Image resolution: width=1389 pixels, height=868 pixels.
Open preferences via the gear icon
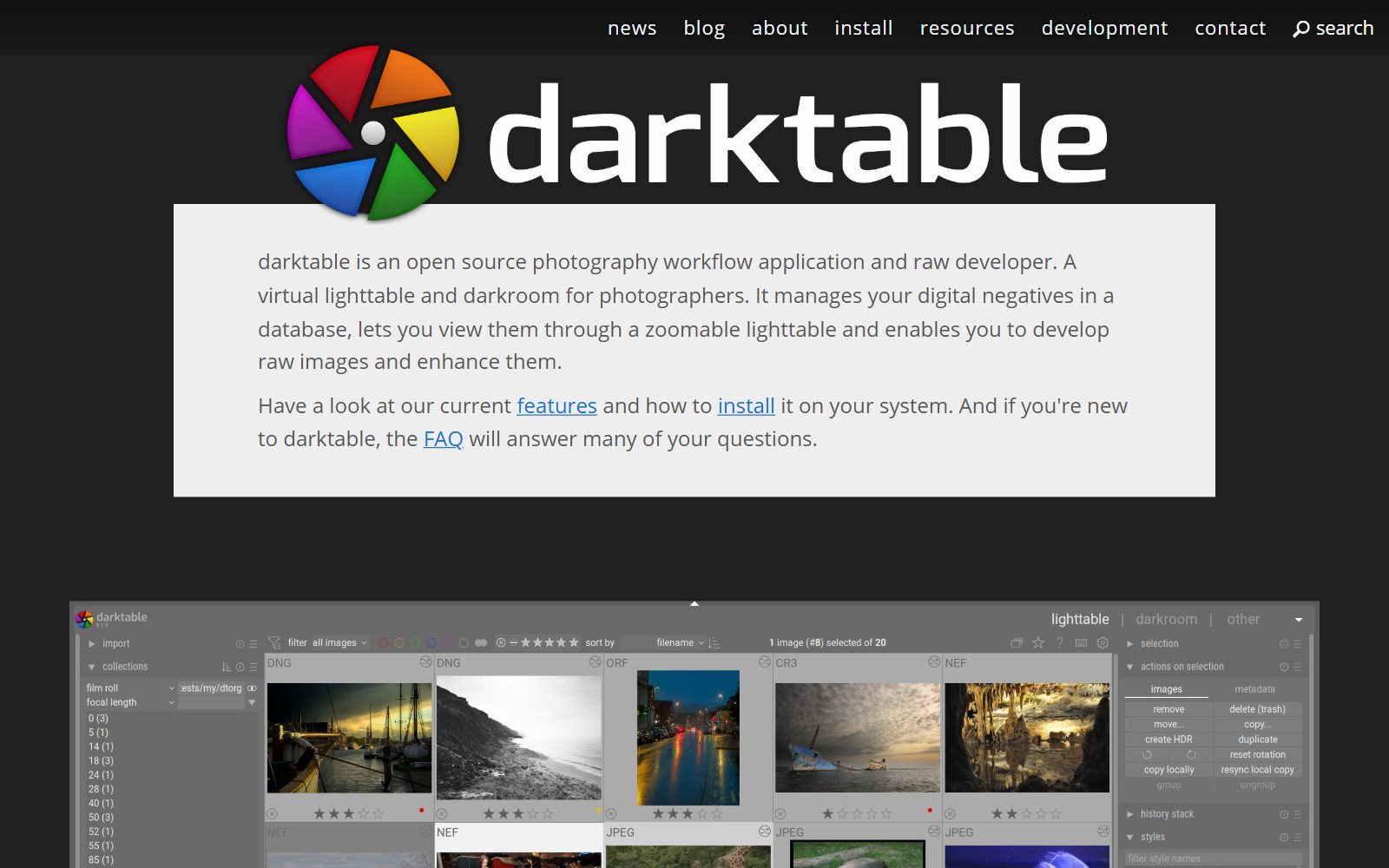click(x=1103, y=643)
